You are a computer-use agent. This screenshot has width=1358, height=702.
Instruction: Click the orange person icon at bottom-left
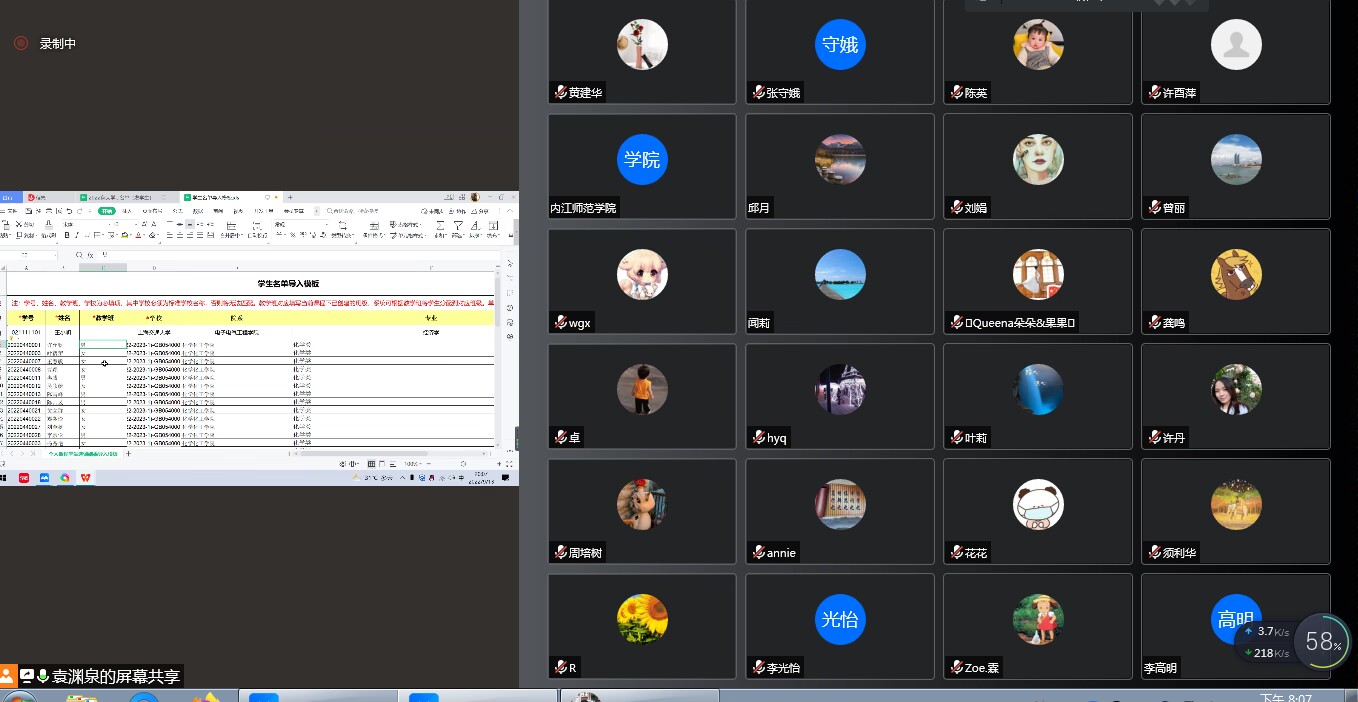(x=8, y=676)
